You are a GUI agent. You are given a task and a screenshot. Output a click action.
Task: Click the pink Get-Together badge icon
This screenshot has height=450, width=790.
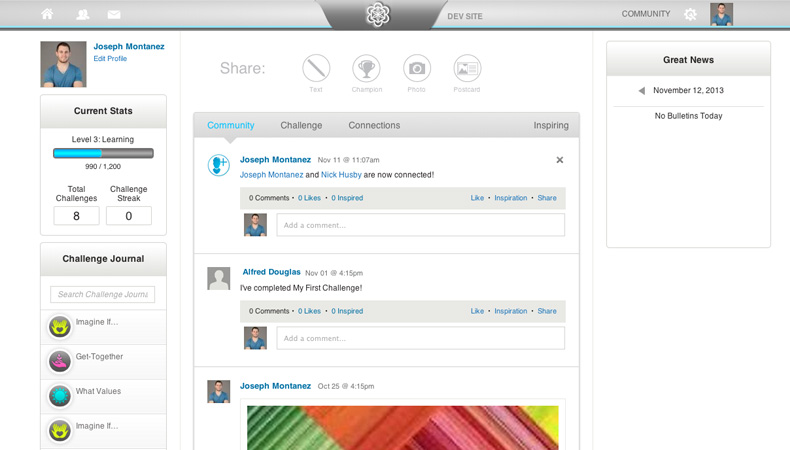click(x=59, y=362)
